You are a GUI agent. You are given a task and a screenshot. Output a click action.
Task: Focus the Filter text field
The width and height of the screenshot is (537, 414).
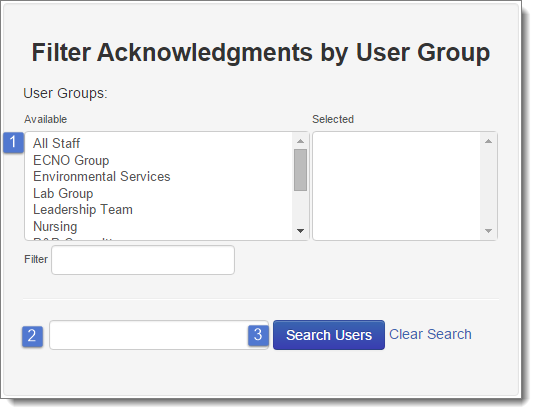[143, 260]
